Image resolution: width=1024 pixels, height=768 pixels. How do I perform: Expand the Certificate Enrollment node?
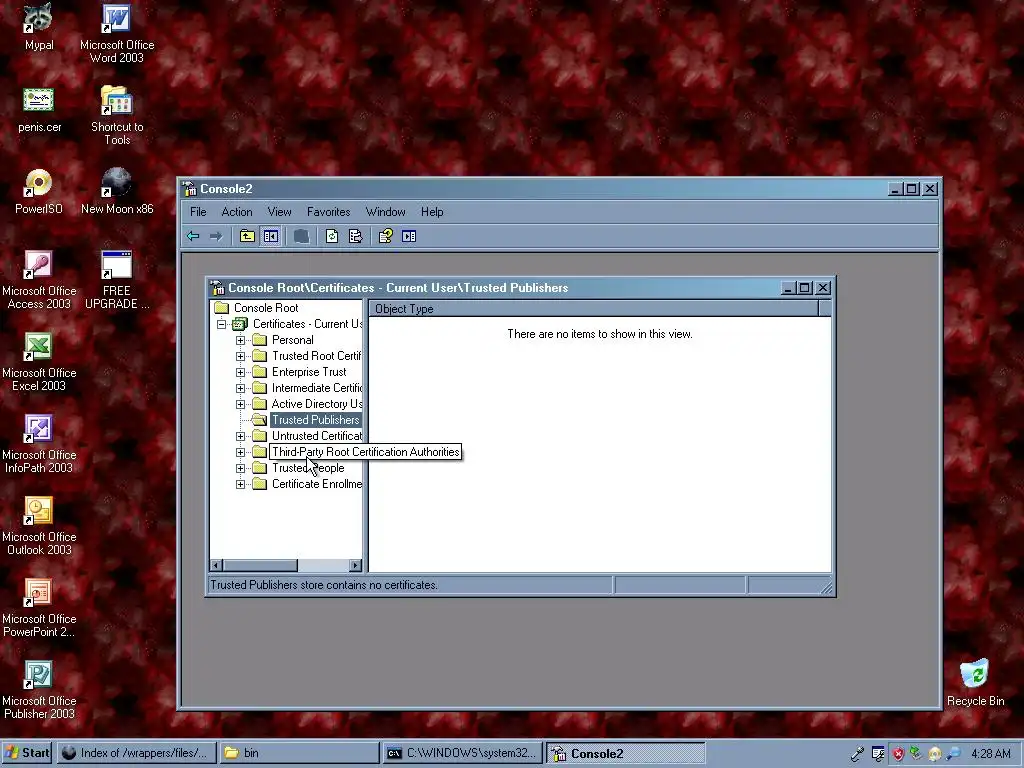pyautogui.click(x=240, y=484)
